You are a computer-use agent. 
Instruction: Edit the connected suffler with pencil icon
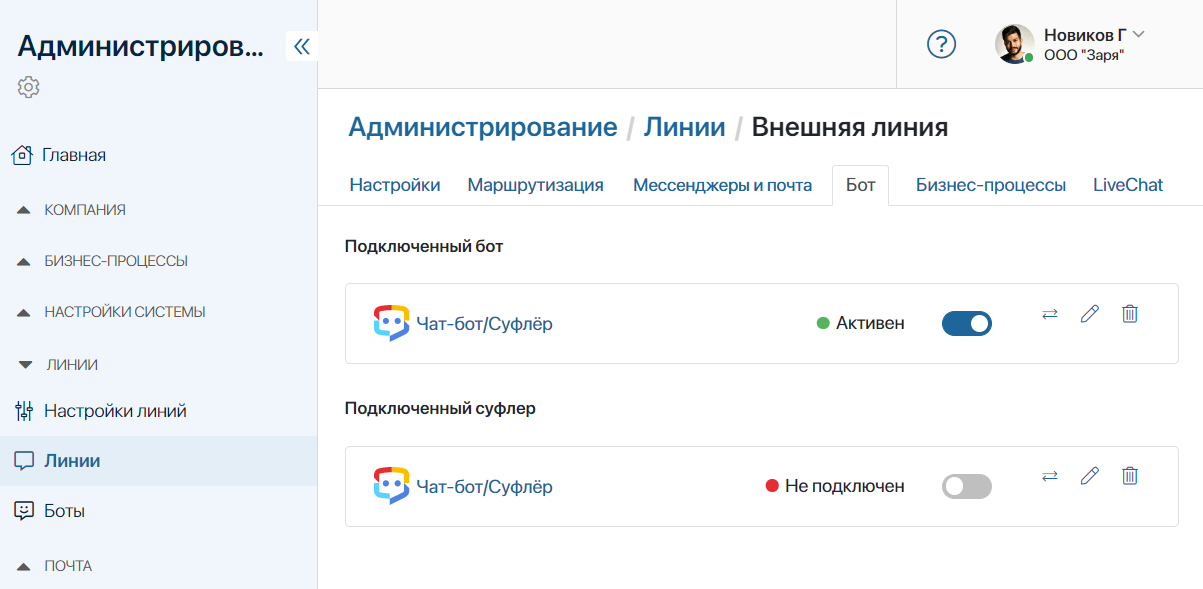pyautogui.click(x=1089, y=476)
